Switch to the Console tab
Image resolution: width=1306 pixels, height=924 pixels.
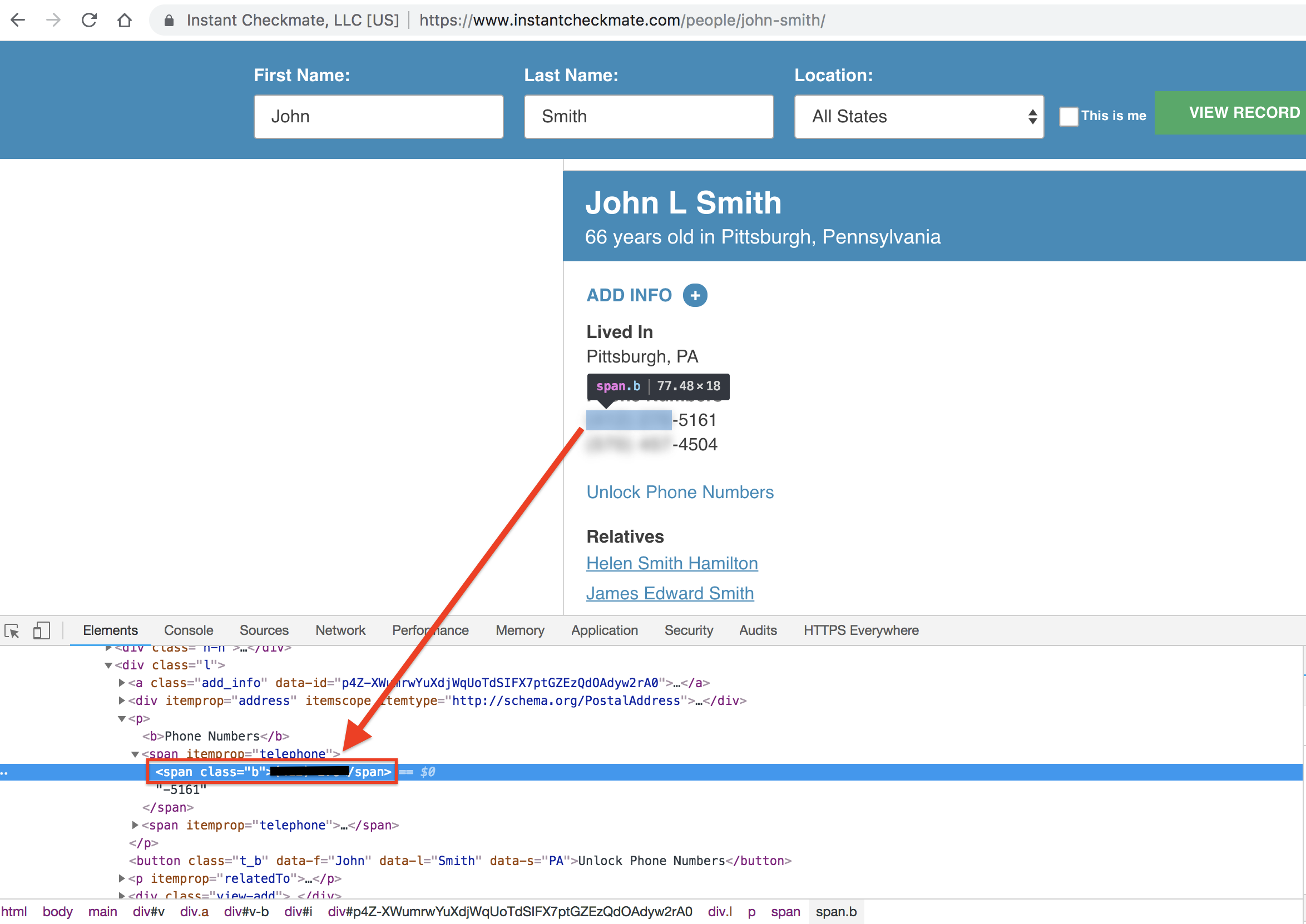(189, 630)
